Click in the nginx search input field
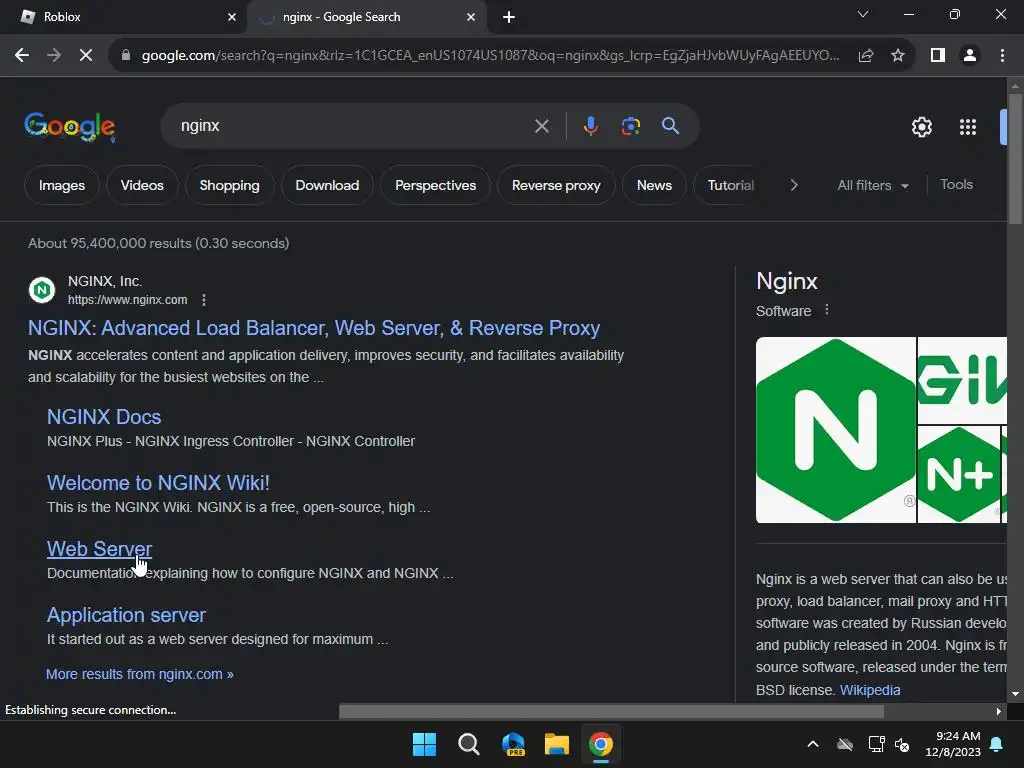 (353, 126)
